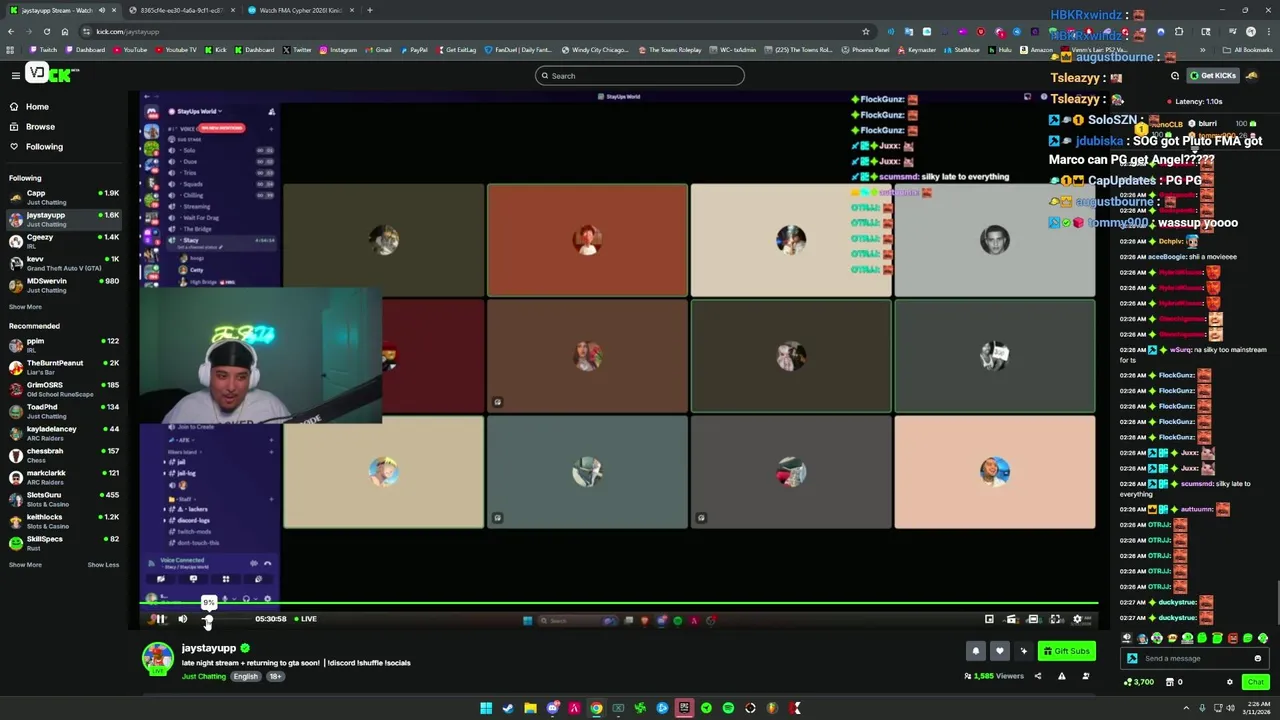Mute tab audio on jaystayupp tab
Viewport: 1280px width, 720px height.
click(101, 10)
